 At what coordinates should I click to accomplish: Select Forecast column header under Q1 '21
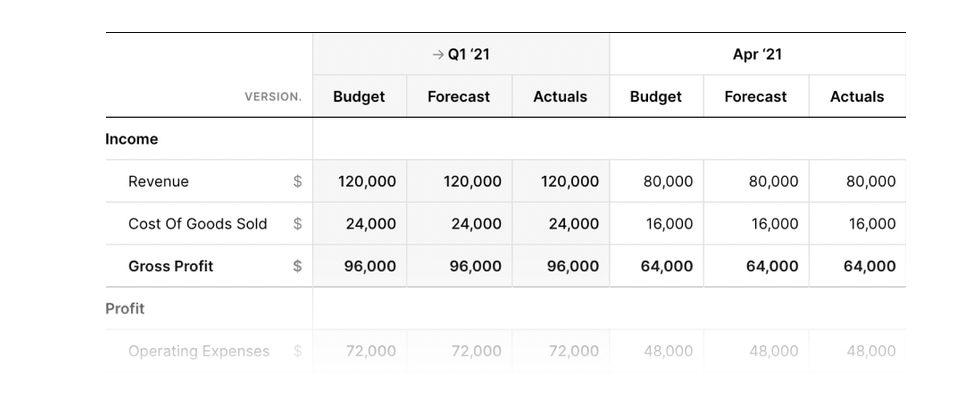(459, 96)
